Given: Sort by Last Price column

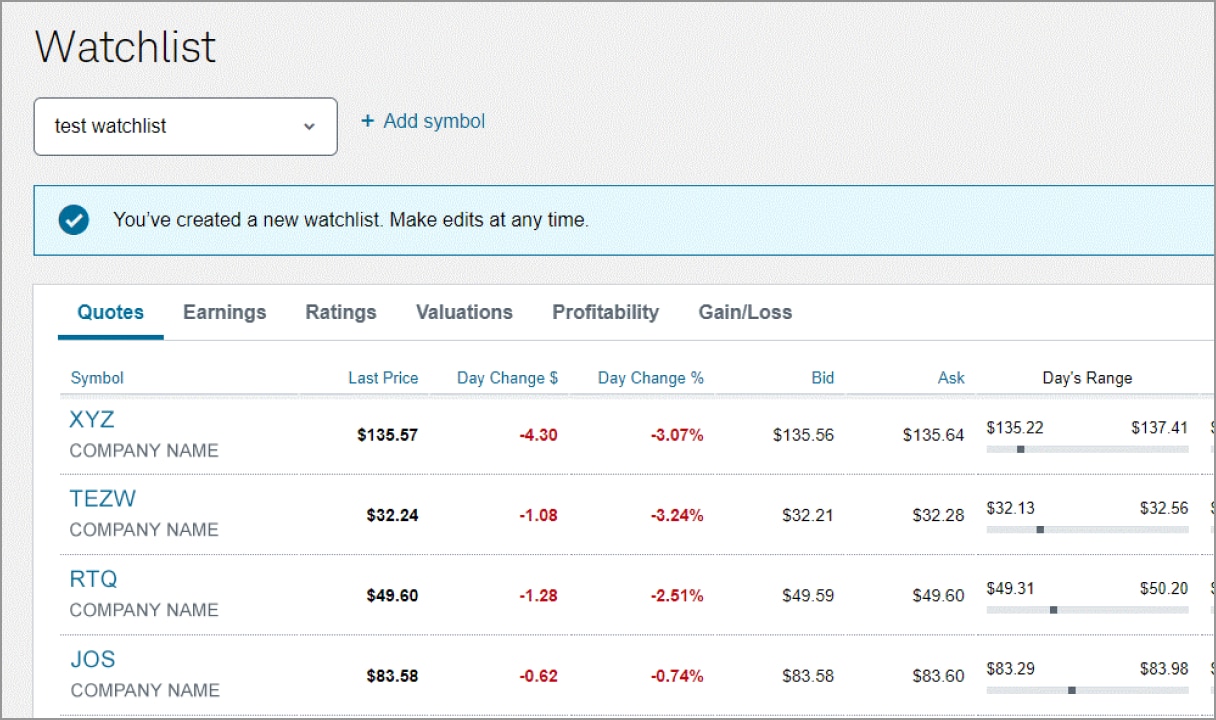Looking at the screenshot, I should (x=383, y=378).
